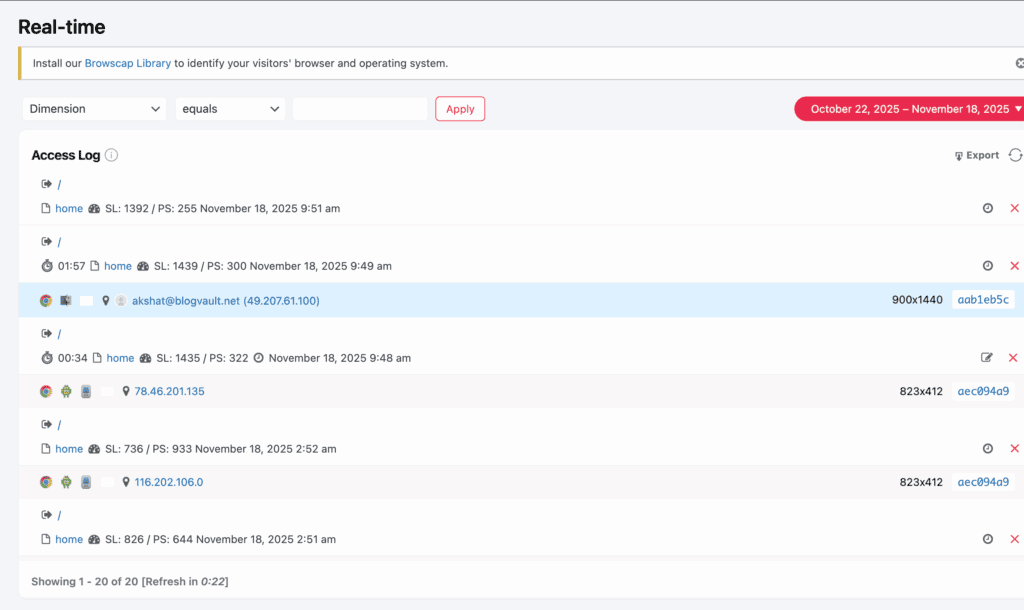The image size is (1024, 610).
Task: Delete the 2:51 am pageview with the red X
Action: click(1014, 539)
